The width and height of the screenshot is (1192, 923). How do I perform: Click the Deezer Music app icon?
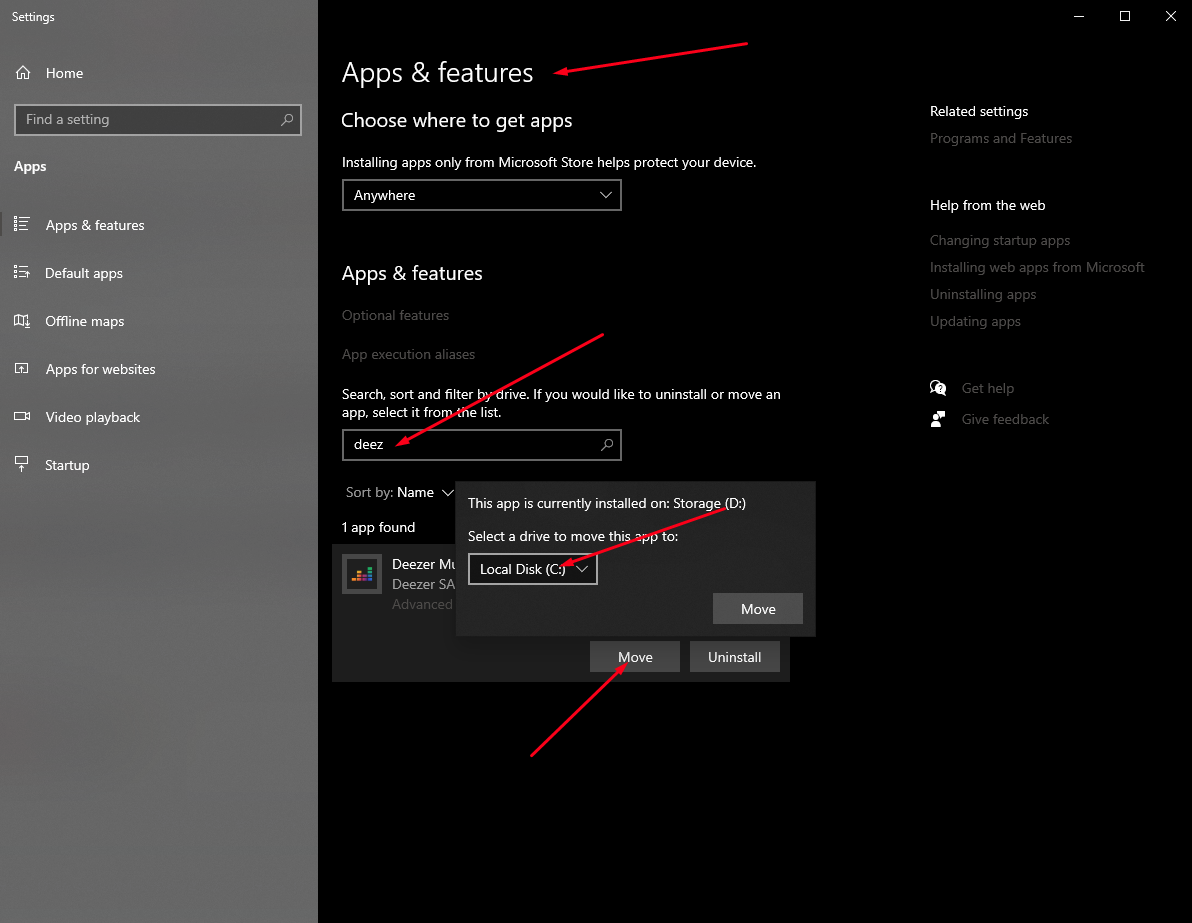[x=362, y=574]
